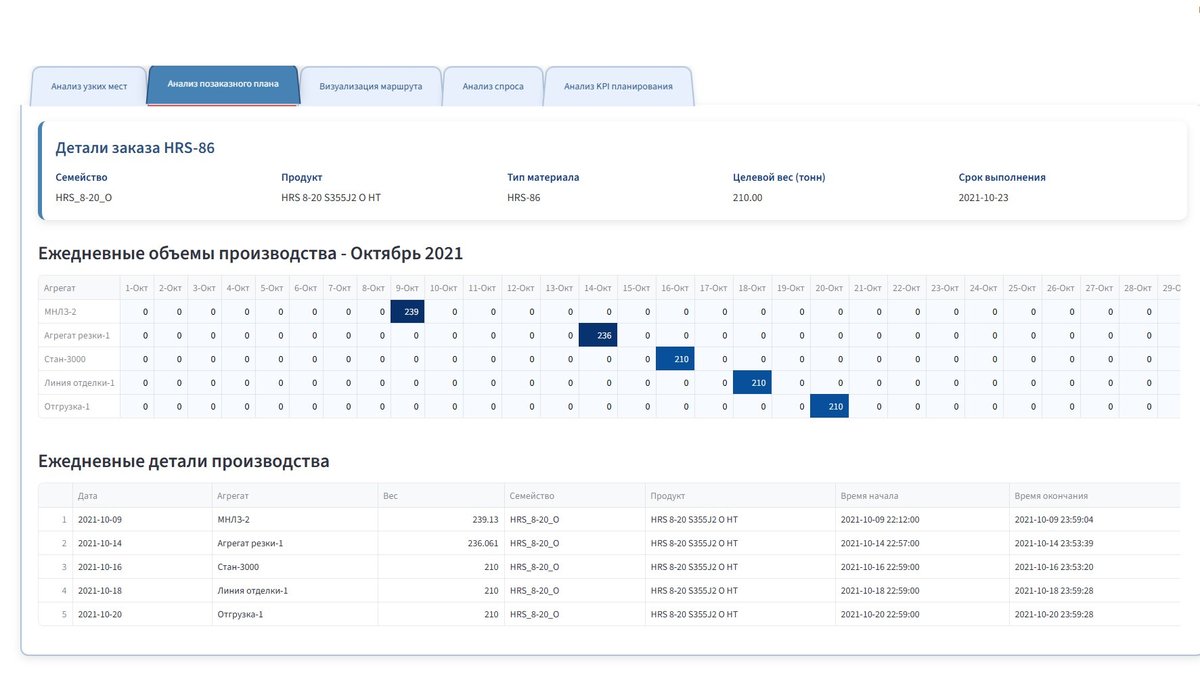Click start time 2021-10-18 22:59:00
Screen dimensions: 1200x683
click(880, 591)
